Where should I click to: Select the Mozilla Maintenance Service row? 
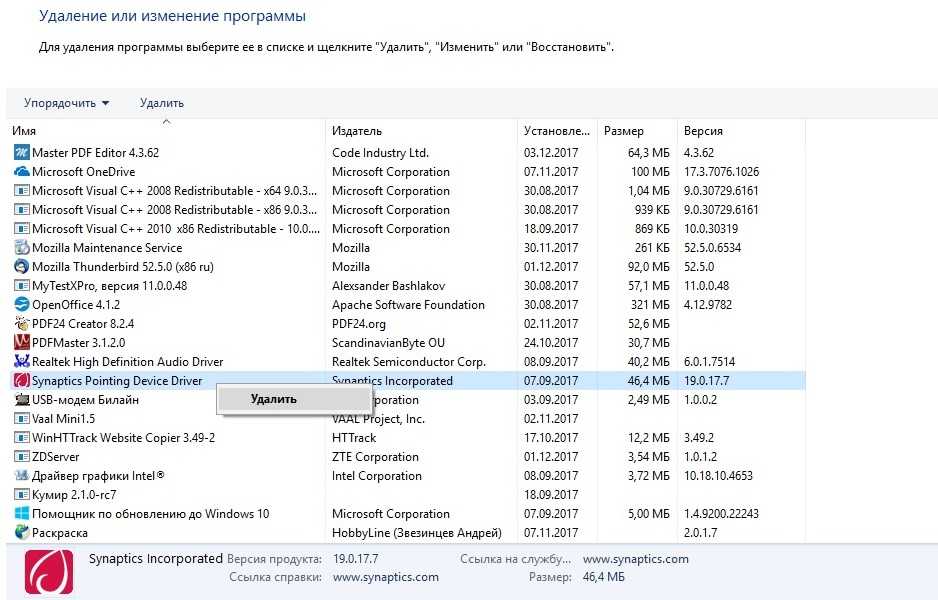[107, 248]
